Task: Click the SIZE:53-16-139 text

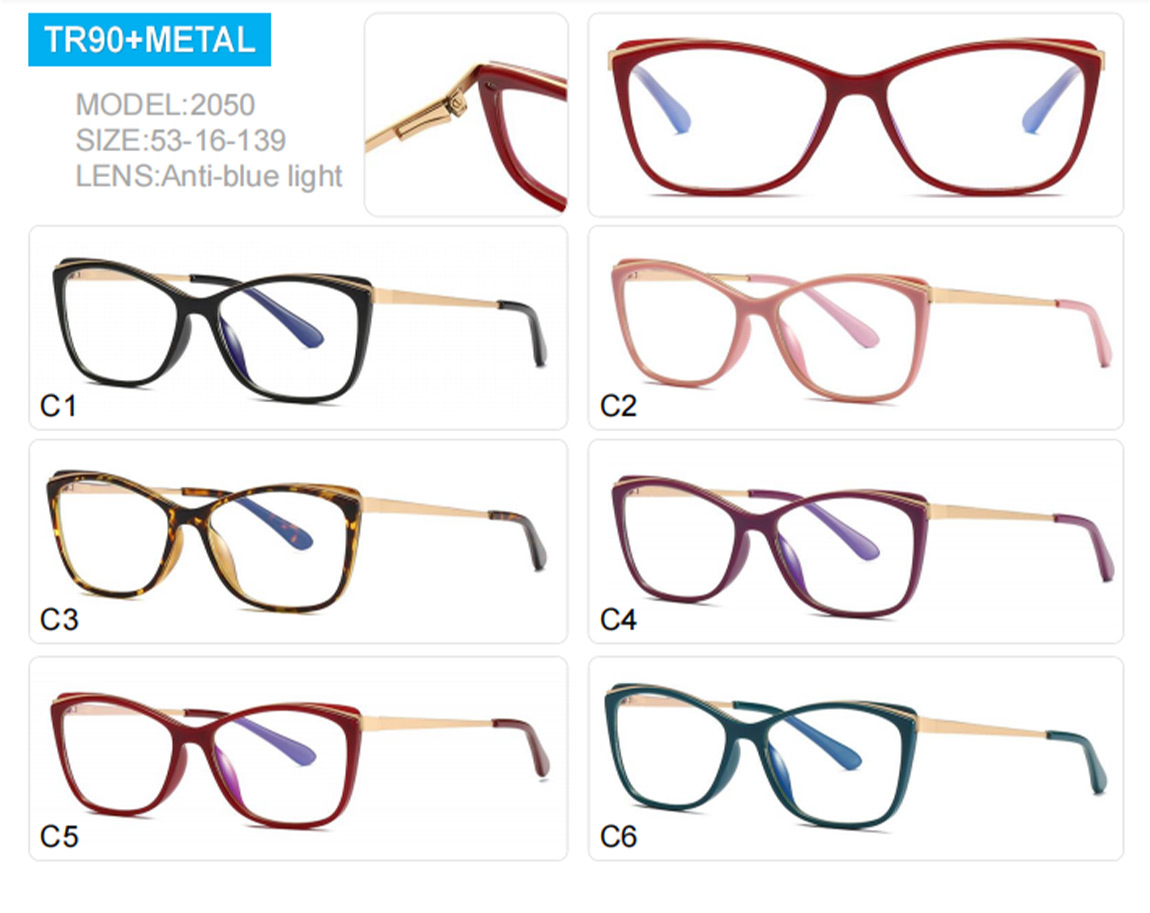Action: (x=180, y=140)
